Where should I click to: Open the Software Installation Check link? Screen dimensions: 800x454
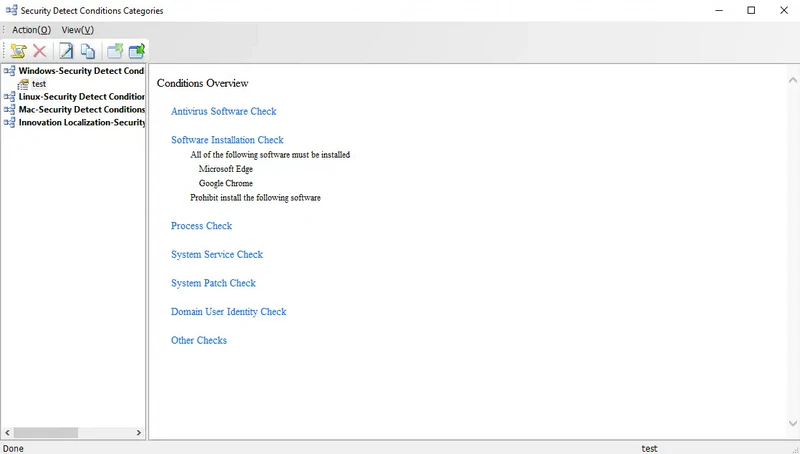[x=227, y=140]
